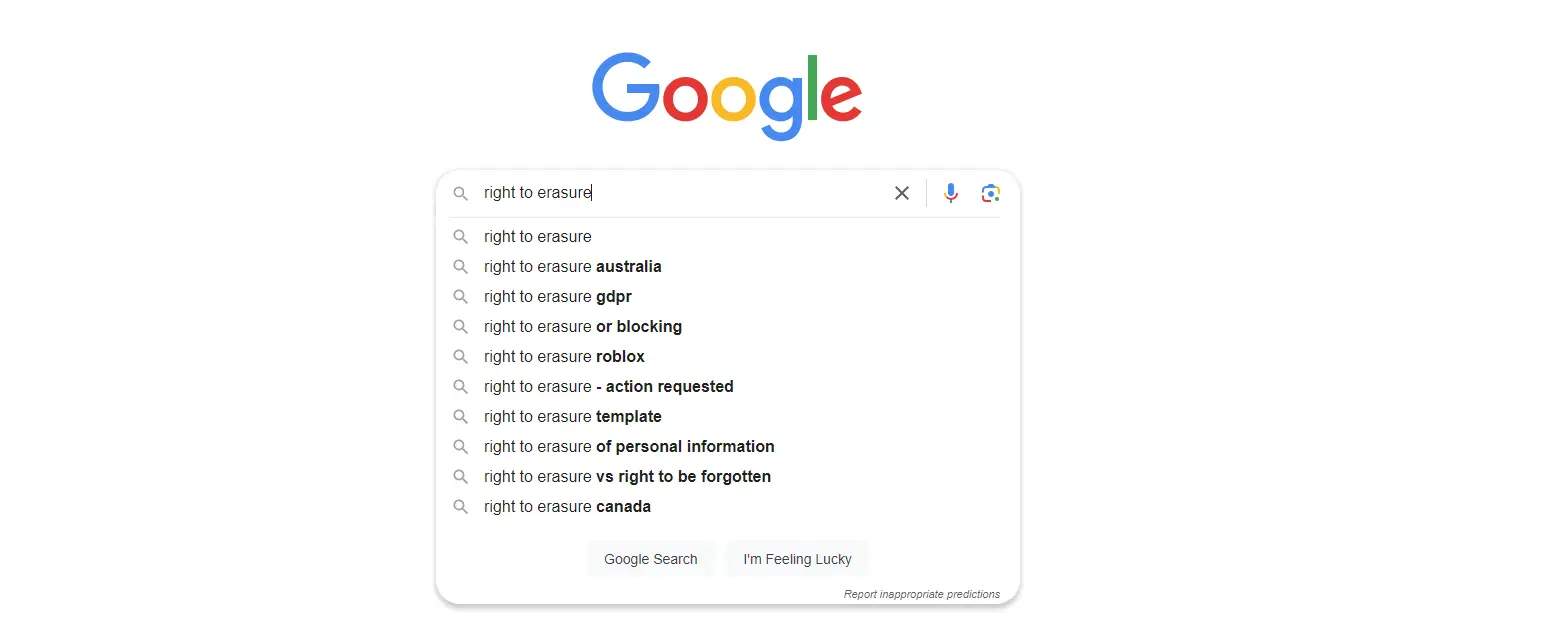The image size is (1561, 631).
Task: Pick 'right to erasure or blocking' suggestion
Action: pos(582,327)
